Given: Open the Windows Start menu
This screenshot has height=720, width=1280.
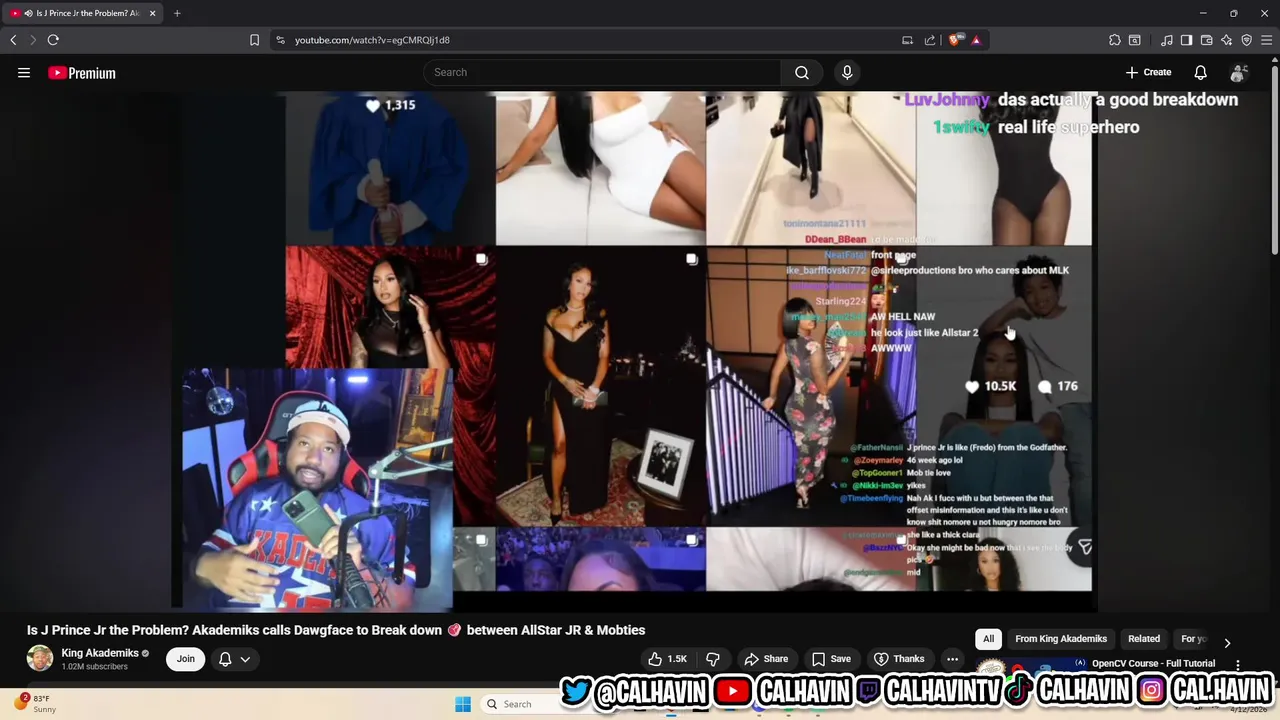Looking at the screenshot, I should [x=463, y=704].
